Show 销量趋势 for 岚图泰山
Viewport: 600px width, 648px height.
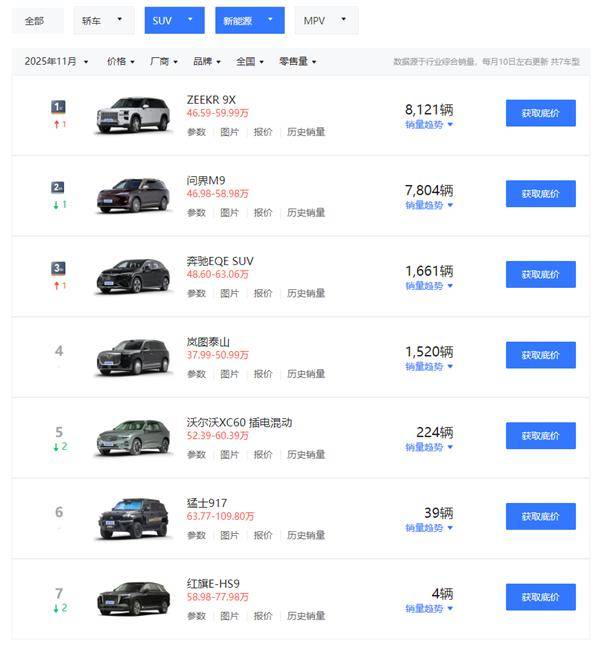(429, 367)
